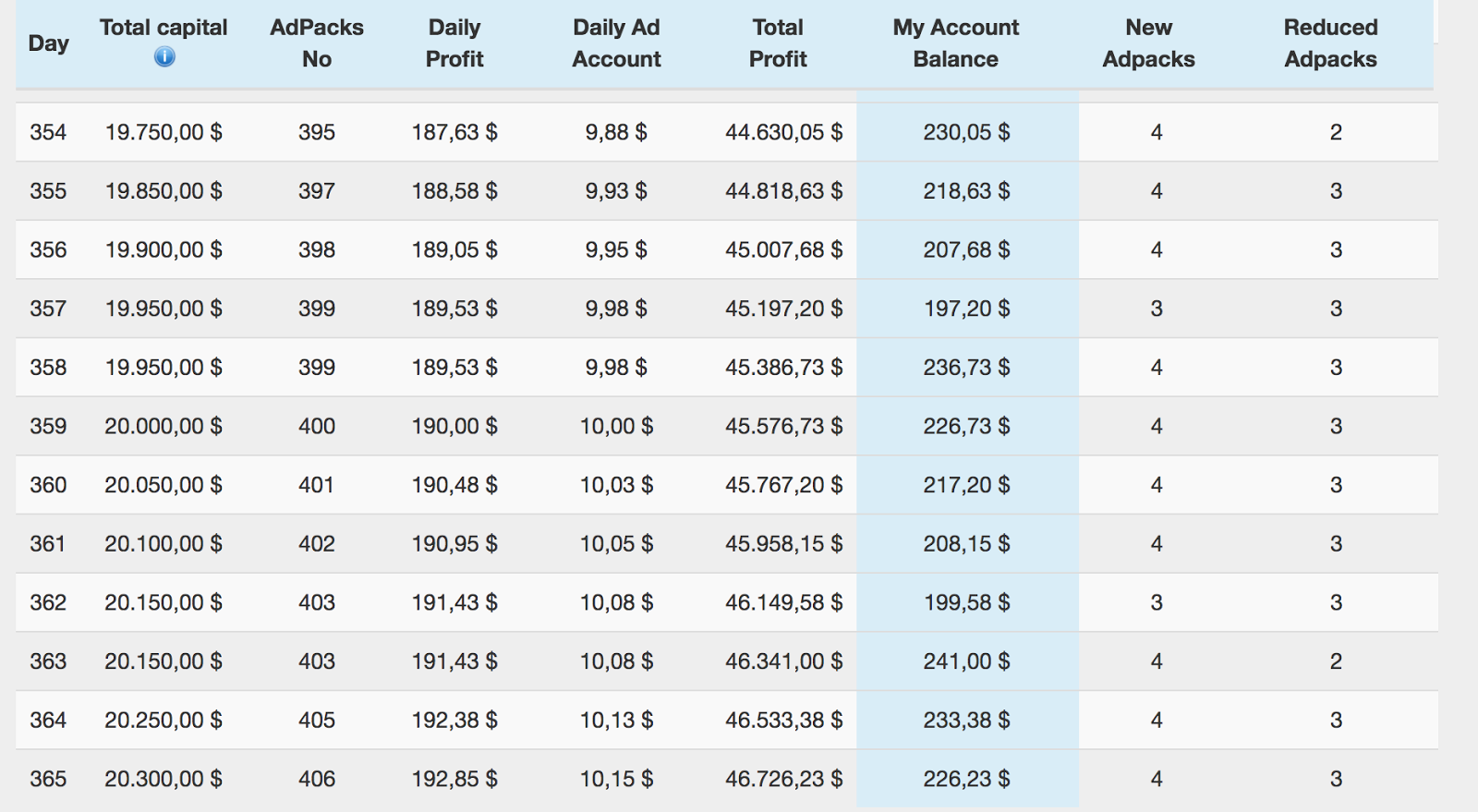The height and width of the screenshot is (812, 1478).
Task: Select day 361 cell
Action: pyautogui.click(x=48, y=544)
